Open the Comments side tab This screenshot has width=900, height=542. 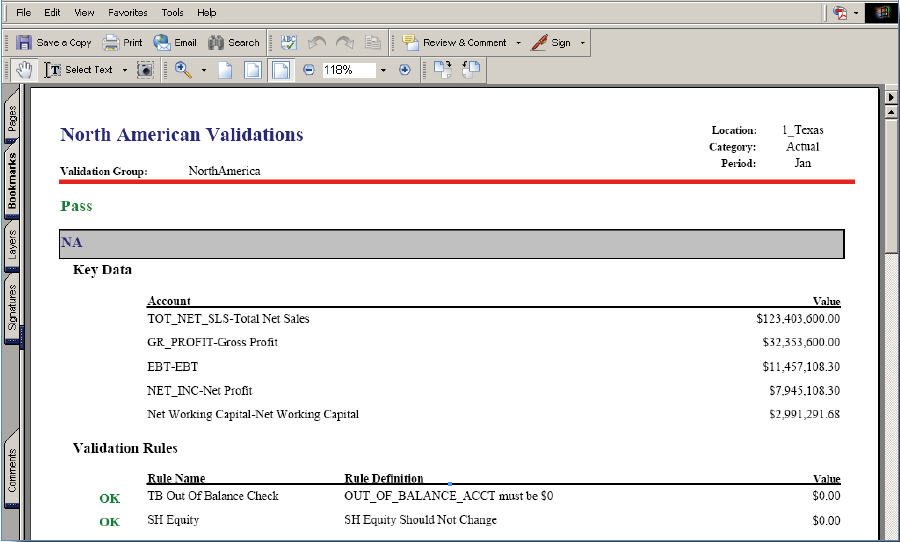[x=12, y=471]
